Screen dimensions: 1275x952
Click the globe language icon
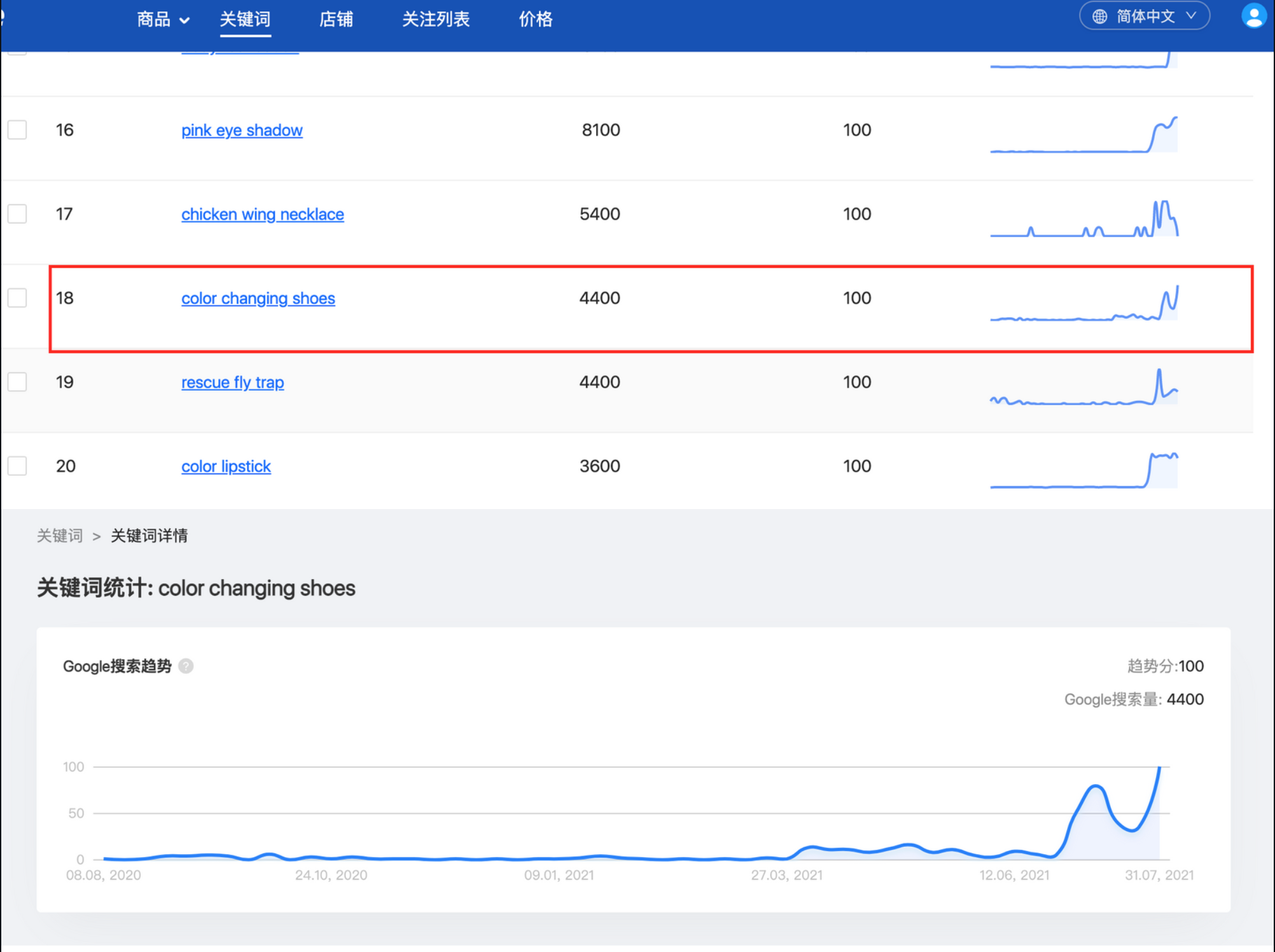tap(1099, 17)
